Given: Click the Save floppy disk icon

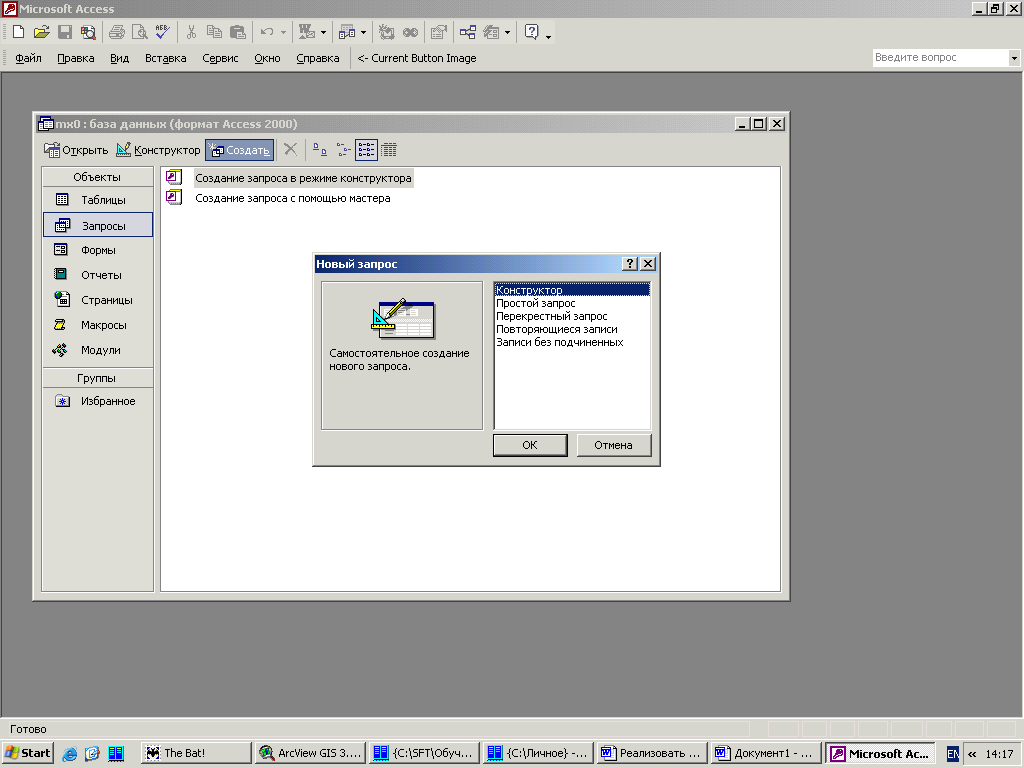Looking at the screenshot, I should pyautogui.click(x=65, y=31).
